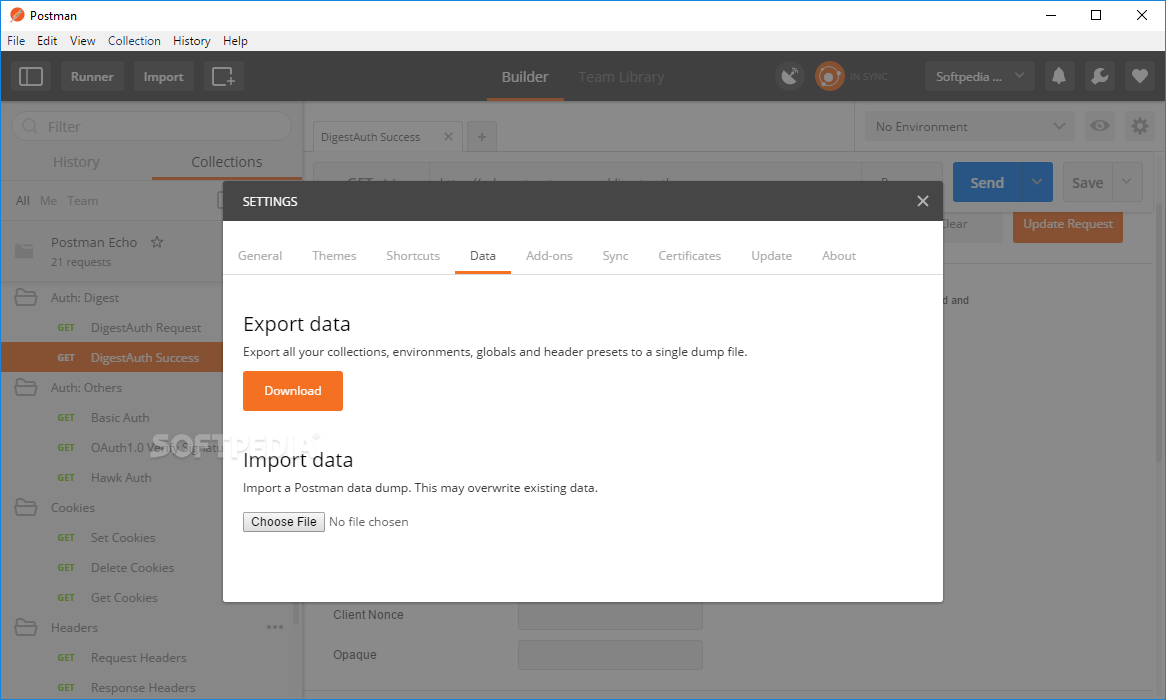Image resolution: width=1166 pixels, height=700 pixels.
Task: Open the wrench settings menu
Action: click(1099, 76)
